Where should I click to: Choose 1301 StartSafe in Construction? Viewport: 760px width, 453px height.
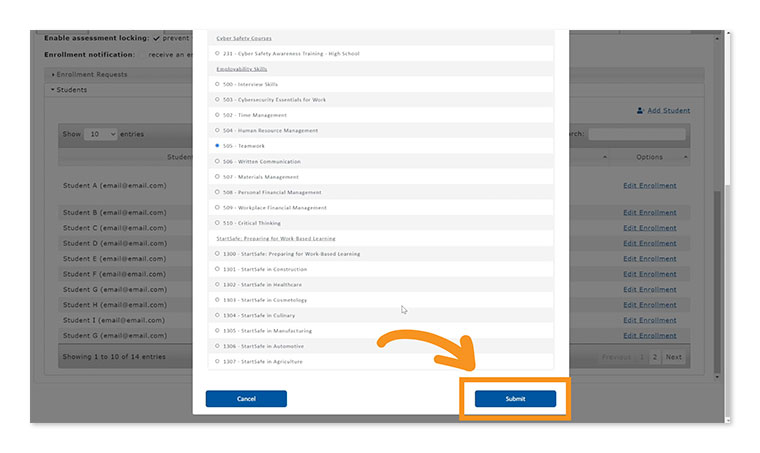(217, 269)
